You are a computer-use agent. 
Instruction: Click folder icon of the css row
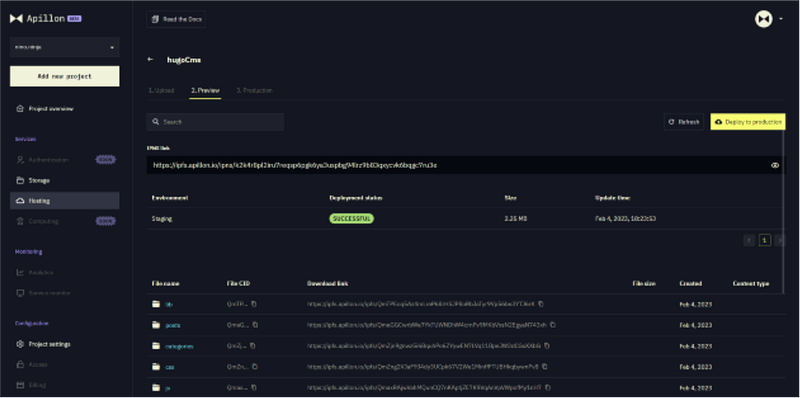(x=156, y=367)
